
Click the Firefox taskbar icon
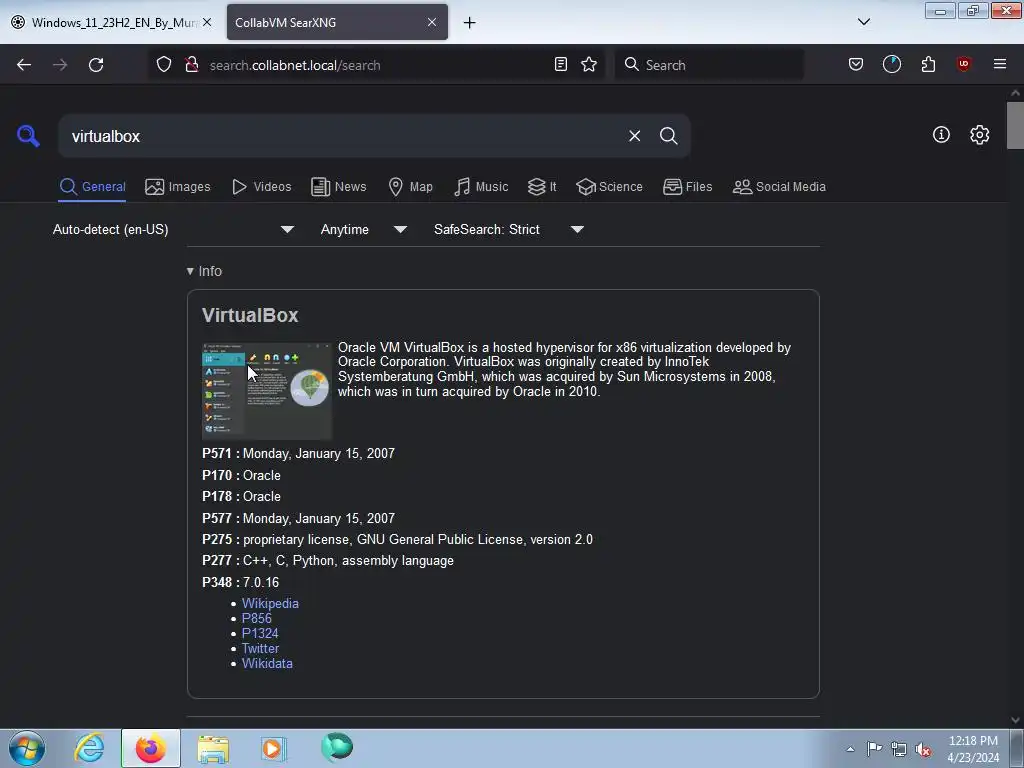[x=151, y=748]
